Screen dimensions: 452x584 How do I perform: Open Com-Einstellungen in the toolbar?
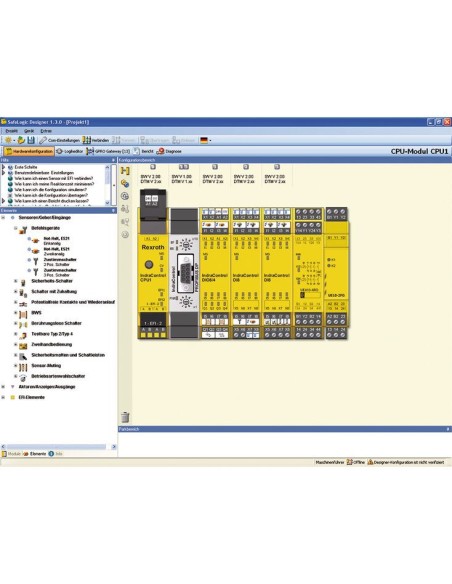(x=60, y=140)
